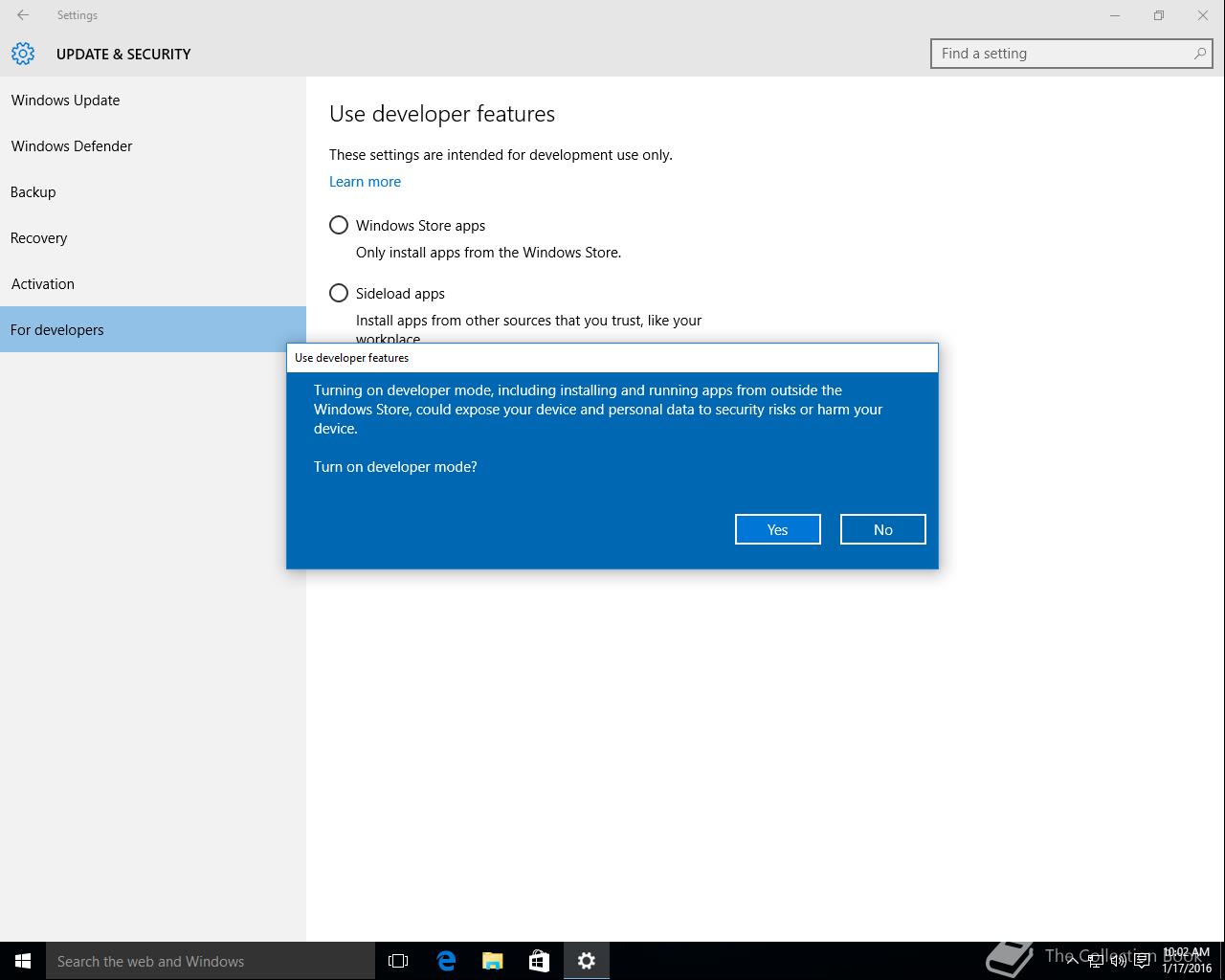Launch Microsoft Edge from the taskbar

tap(446, 961)
